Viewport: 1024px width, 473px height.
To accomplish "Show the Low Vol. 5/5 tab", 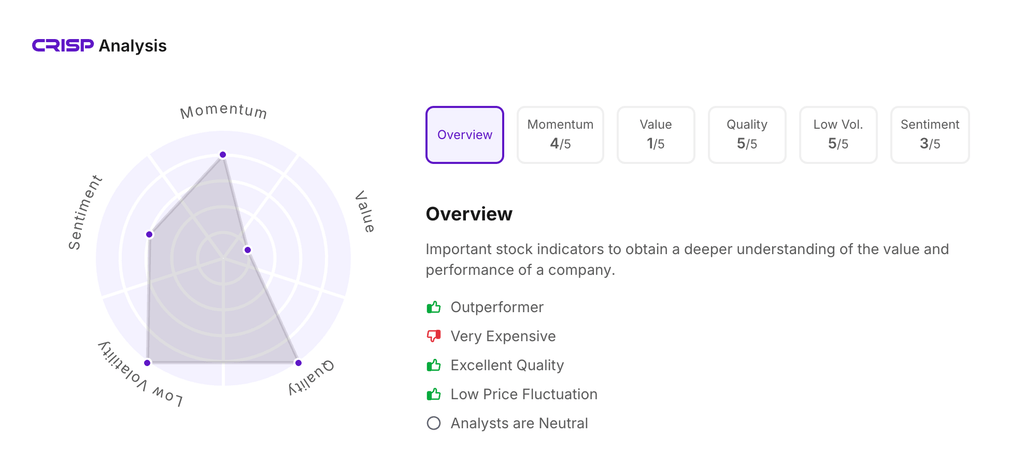I will click(838, 135).
